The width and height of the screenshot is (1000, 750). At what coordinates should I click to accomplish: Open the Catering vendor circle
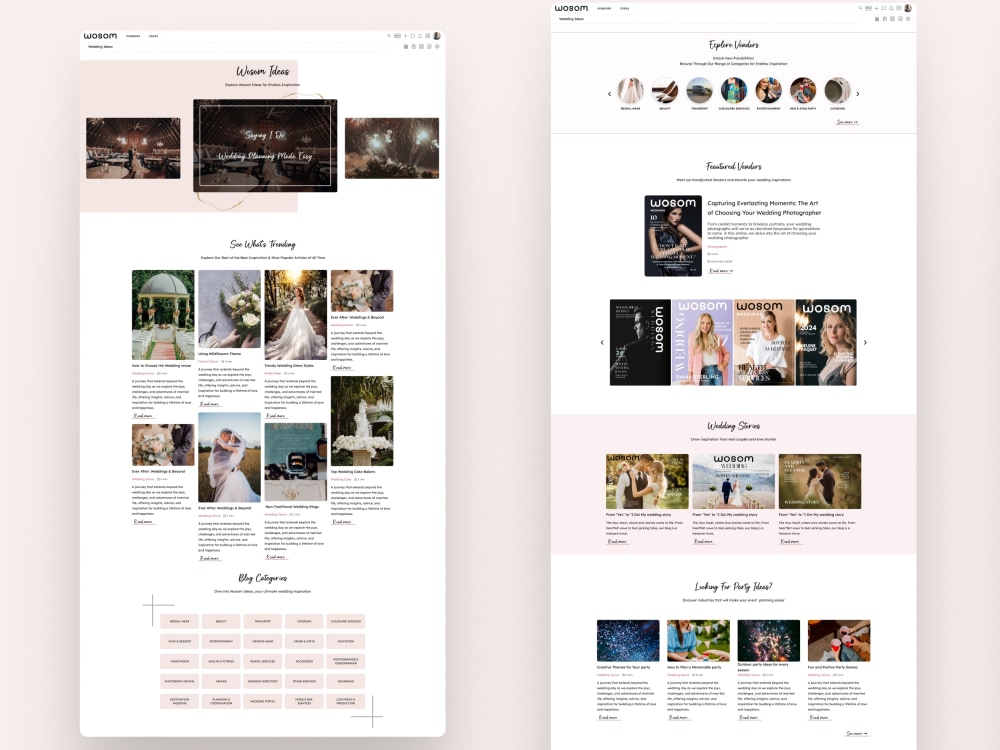coord(837,91)
